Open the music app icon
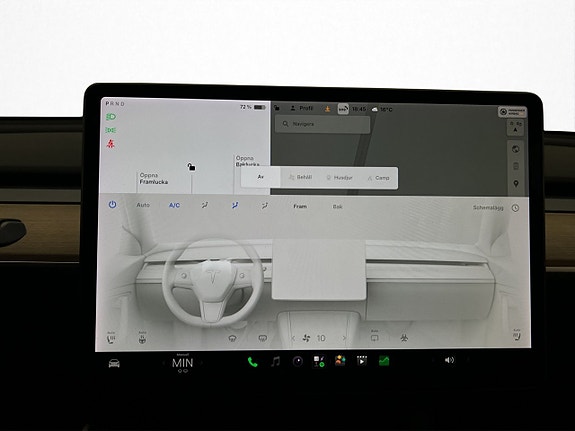This screenshot has height=431, width=575. click(275, 362)
